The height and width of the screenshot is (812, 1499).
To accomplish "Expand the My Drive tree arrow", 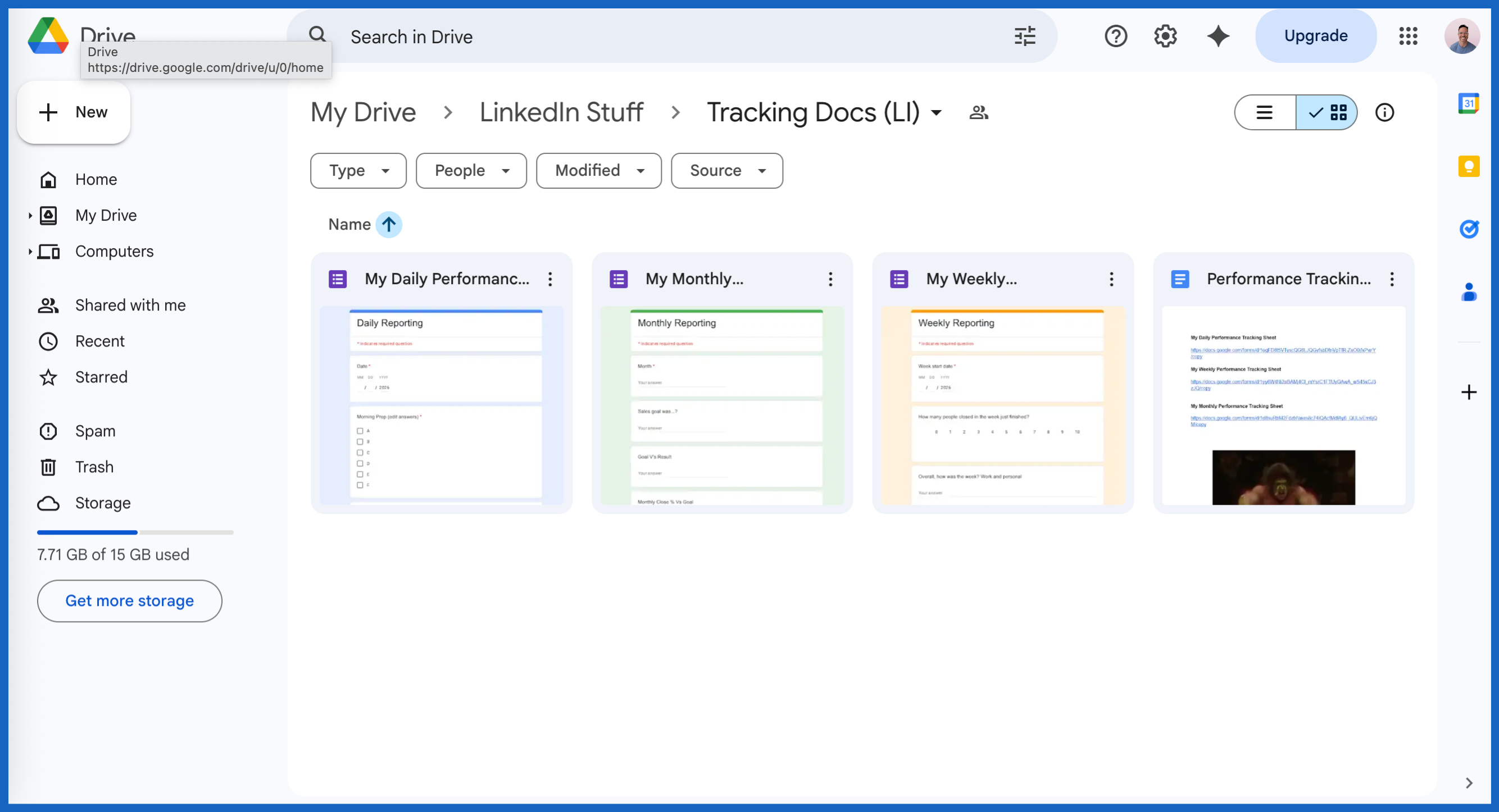I will [x=30, y=216].
